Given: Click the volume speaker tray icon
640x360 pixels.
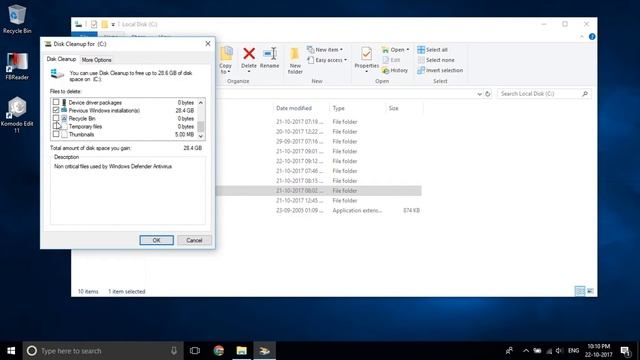Looking at the screenshot, I should [559, 351].
